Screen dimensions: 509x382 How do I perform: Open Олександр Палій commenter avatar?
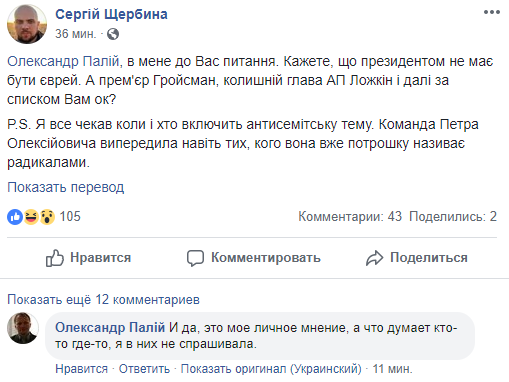point(23,328)
